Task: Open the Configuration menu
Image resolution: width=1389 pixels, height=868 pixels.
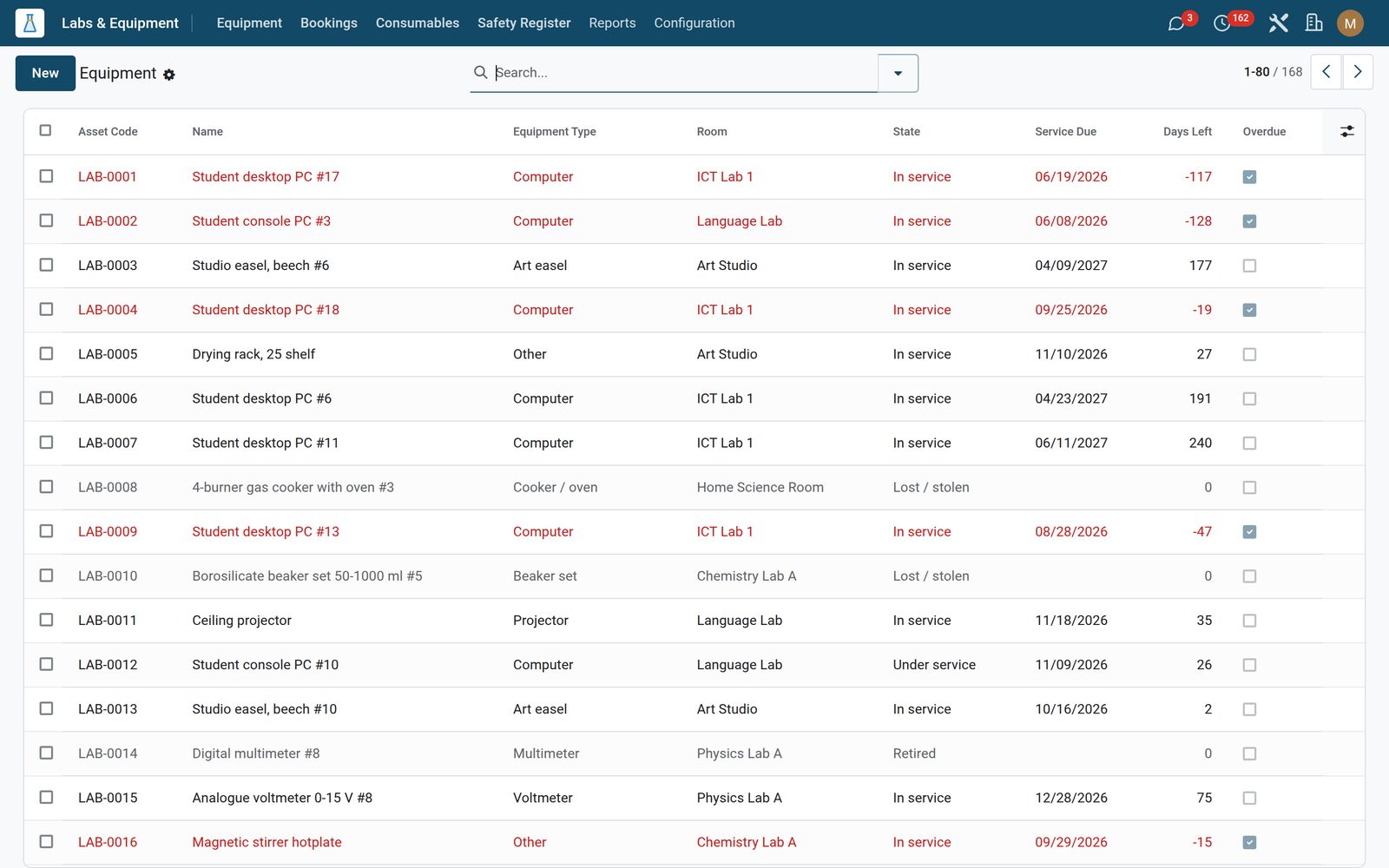Action: (x=694, y=23)
